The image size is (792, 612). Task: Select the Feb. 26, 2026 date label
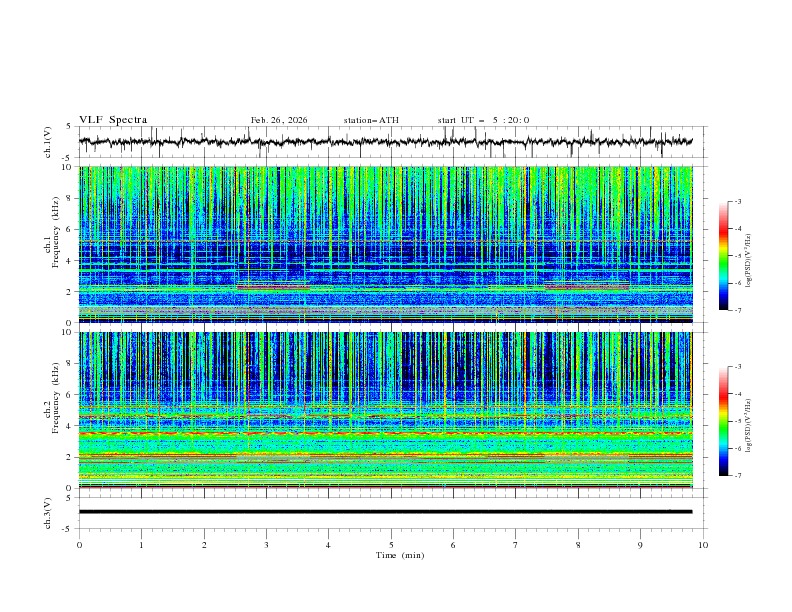pos(279,120)
